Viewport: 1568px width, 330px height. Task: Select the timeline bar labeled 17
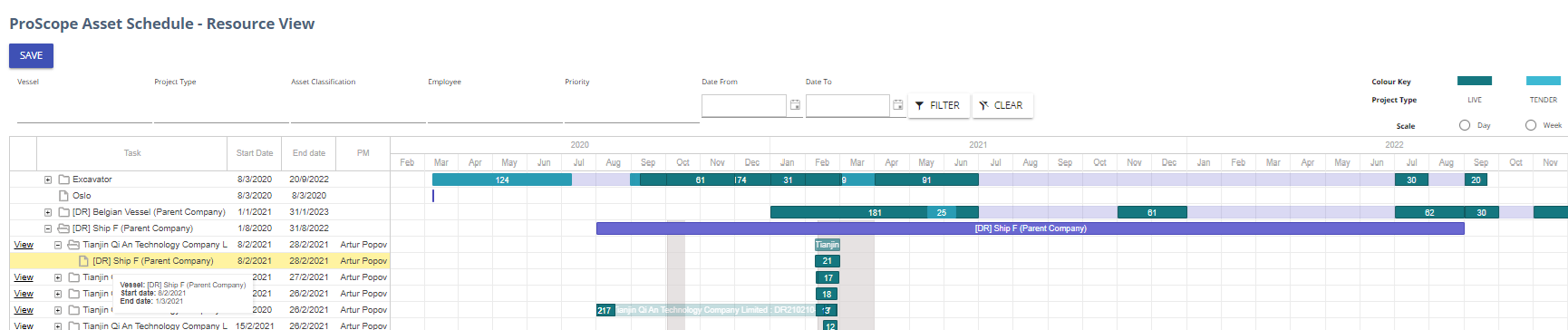click(828, 277)
